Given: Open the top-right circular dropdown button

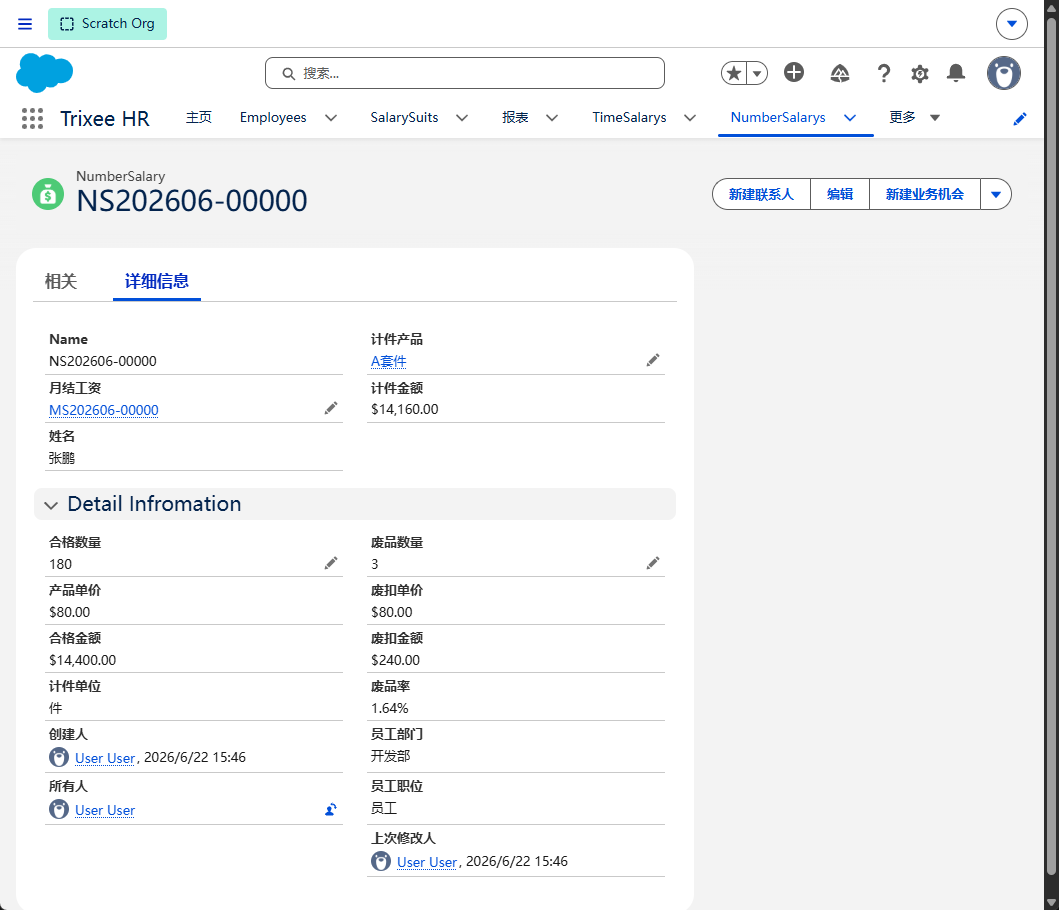Looking at the screenshot, I should (x=1012, y=24).
